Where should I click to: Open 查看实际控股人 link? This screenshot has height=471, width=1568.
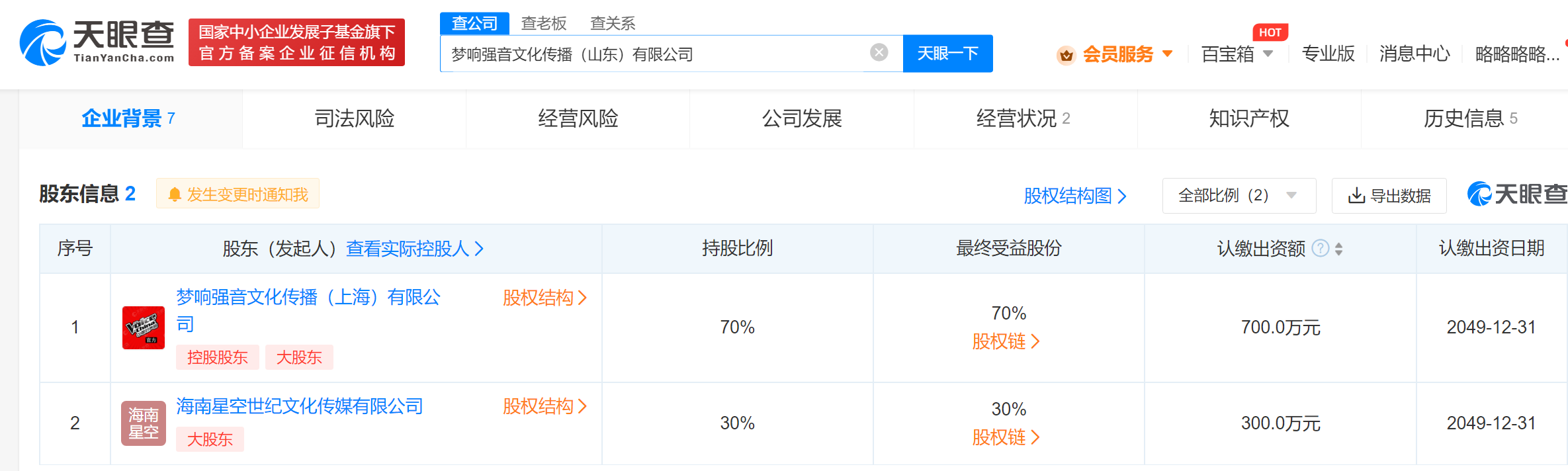(415, 249)
